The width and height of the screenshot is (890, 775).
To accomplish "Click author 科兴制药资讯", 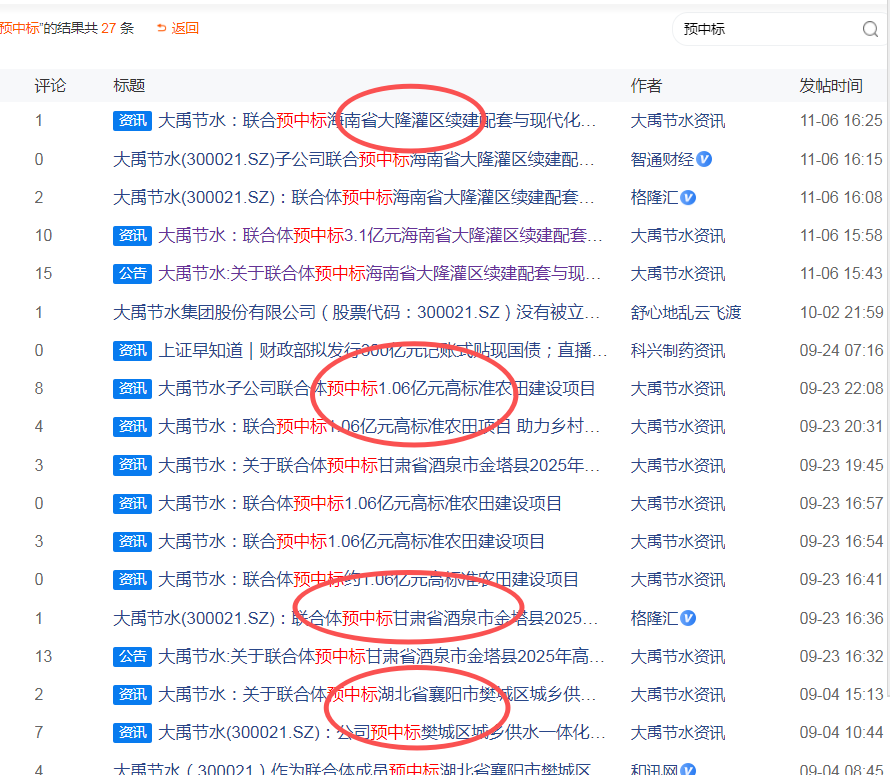I will (678, 350).
